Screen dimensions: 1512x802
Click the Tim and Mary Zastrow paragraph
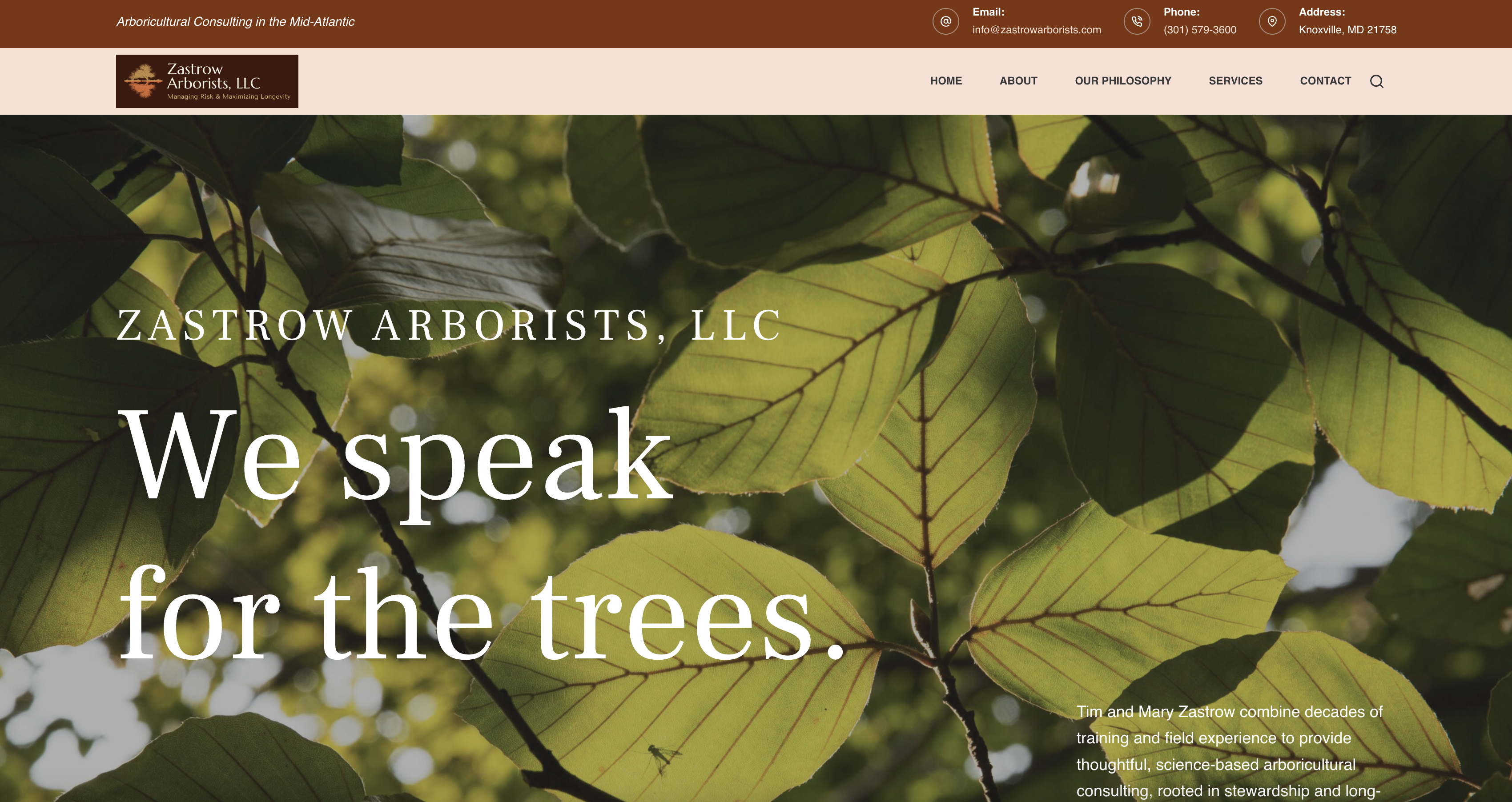pyautogui.click(x=1230, y=754)
